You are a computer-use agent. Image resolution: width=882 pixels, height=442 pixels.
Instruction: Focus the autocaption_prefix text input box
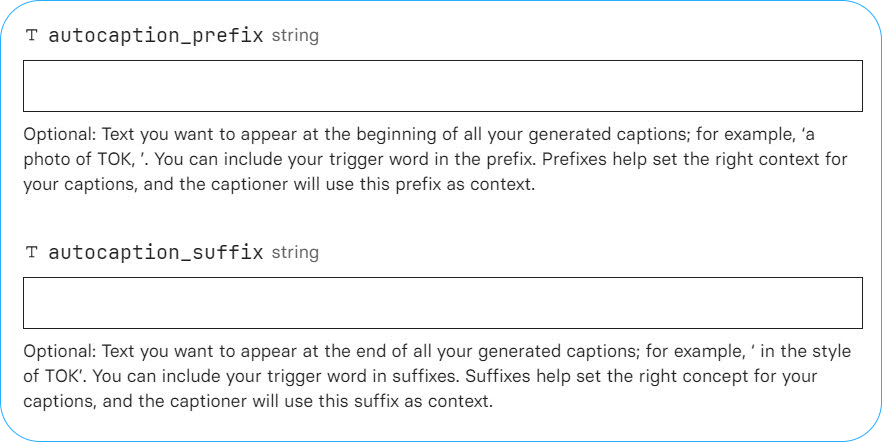[x=443, y=86]
